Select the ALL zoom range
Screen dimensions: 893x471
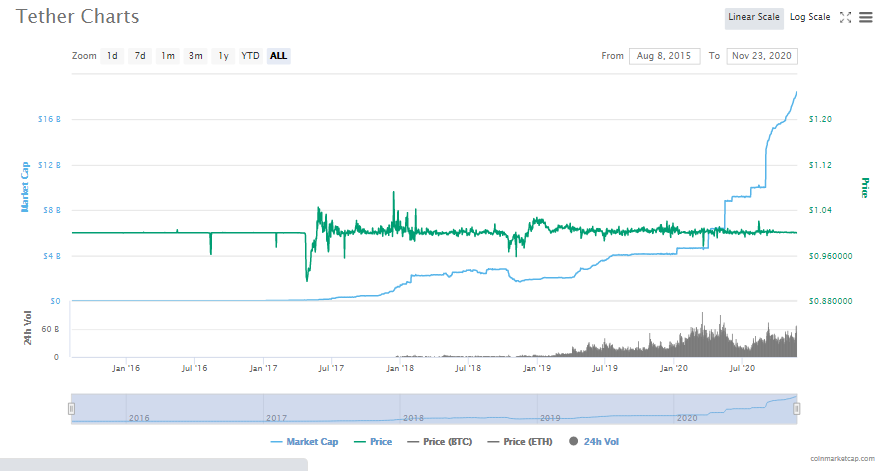pos(278,56)
